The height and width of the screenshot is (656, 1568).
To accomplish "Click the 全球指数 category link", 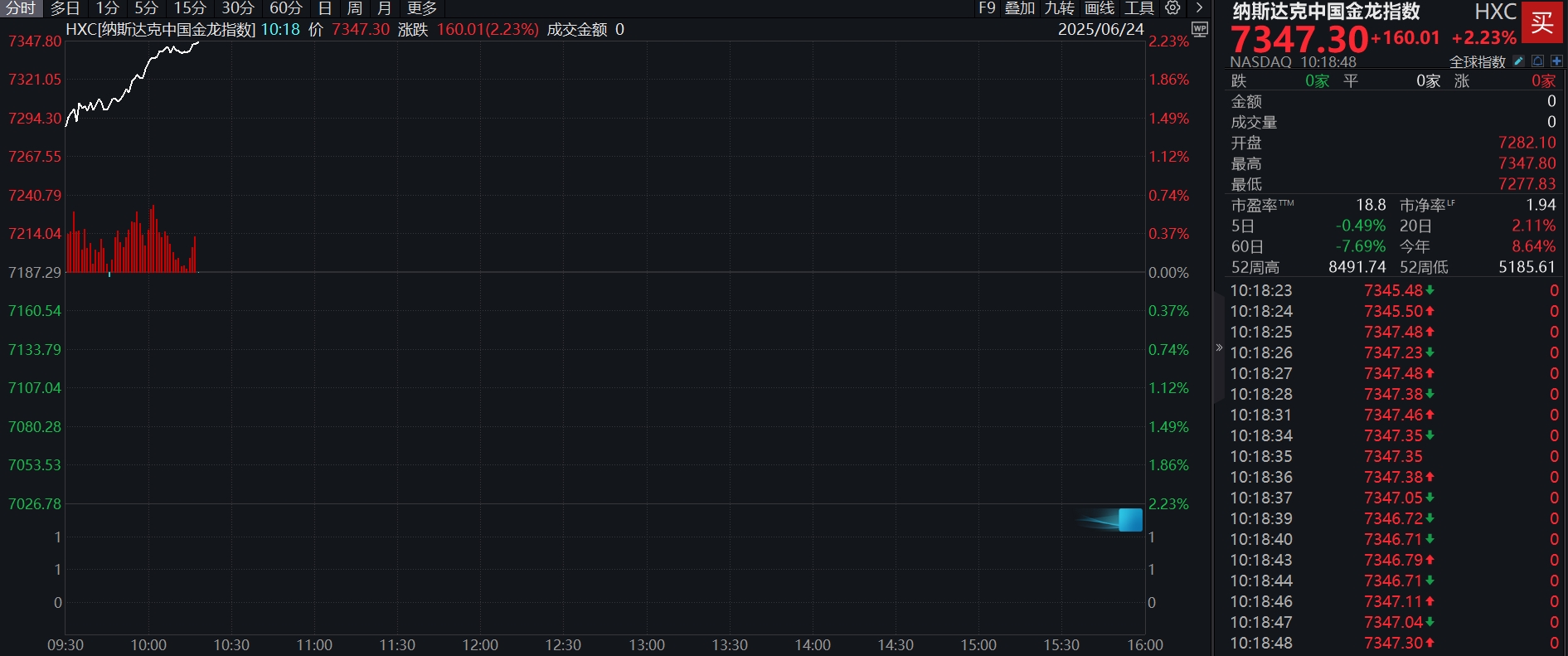I will pos(1478,62).
